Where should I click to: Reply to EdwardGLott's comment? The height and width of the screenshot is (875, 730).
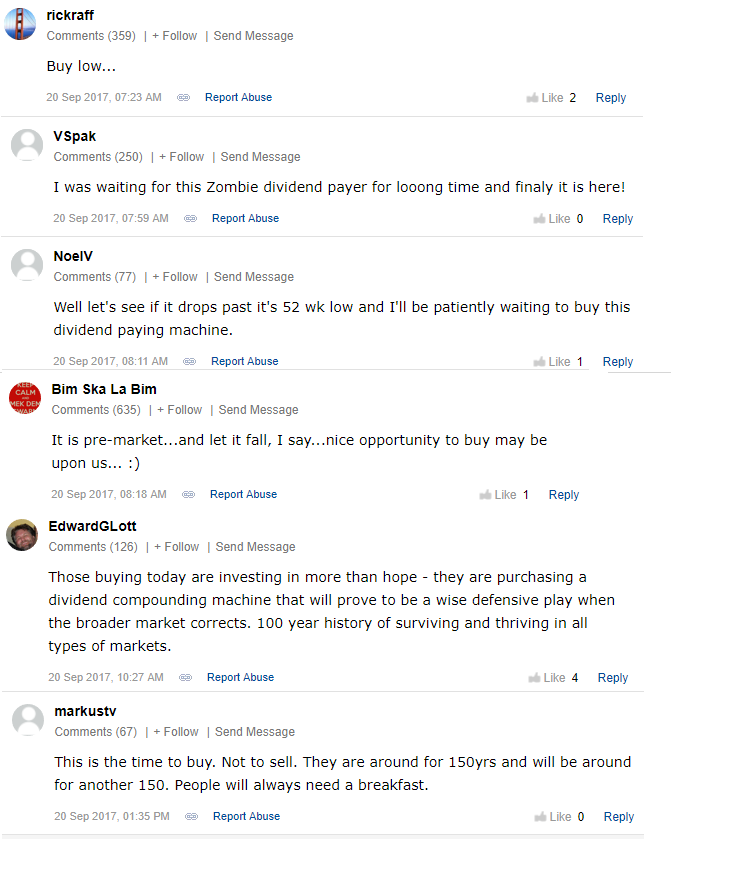613,677
